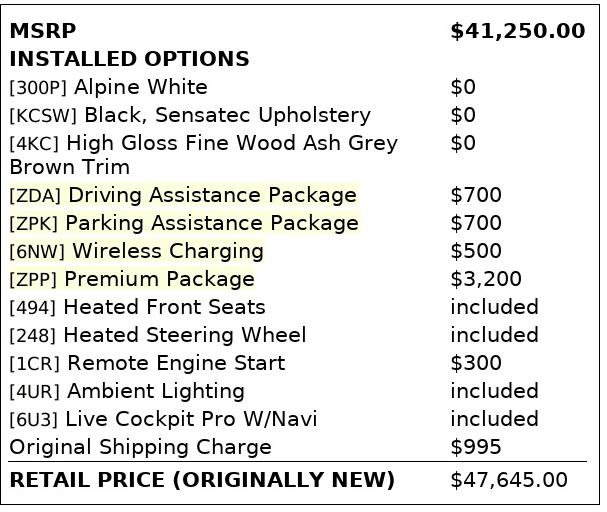Click the MSRP price $41,250.00
607x512 pixels.
tap(518, 31)
